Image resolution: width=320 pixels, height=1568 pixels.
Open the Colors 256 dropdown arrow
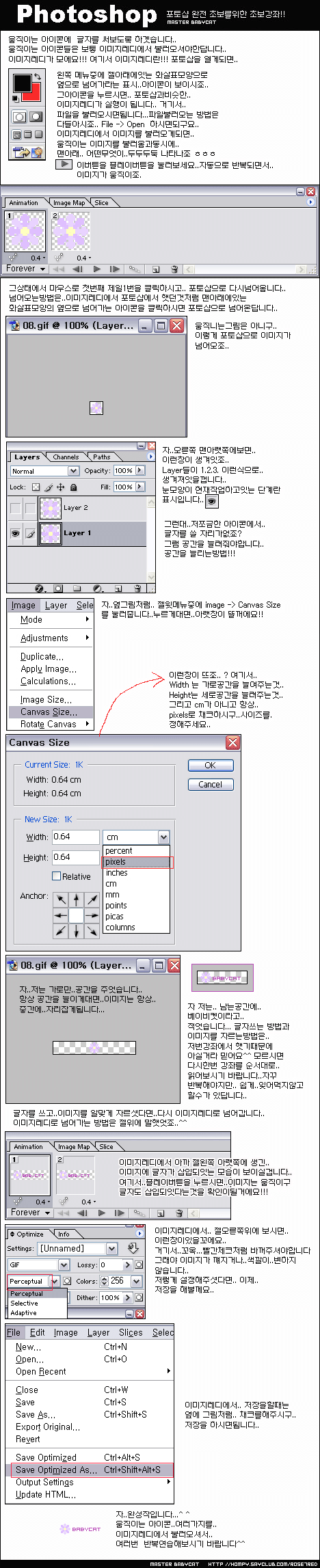click(137, 1281)
